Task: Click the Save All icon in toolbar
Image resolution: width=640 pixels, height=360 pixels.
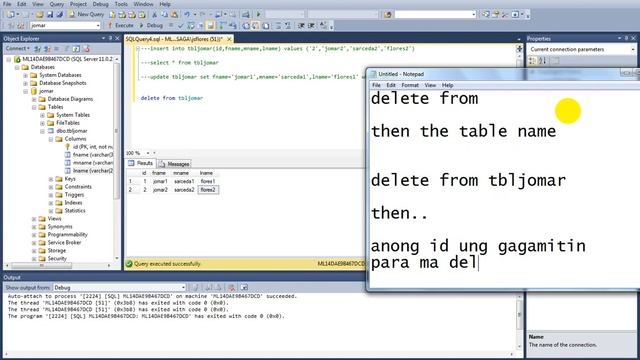Action: tap(59, 15)
